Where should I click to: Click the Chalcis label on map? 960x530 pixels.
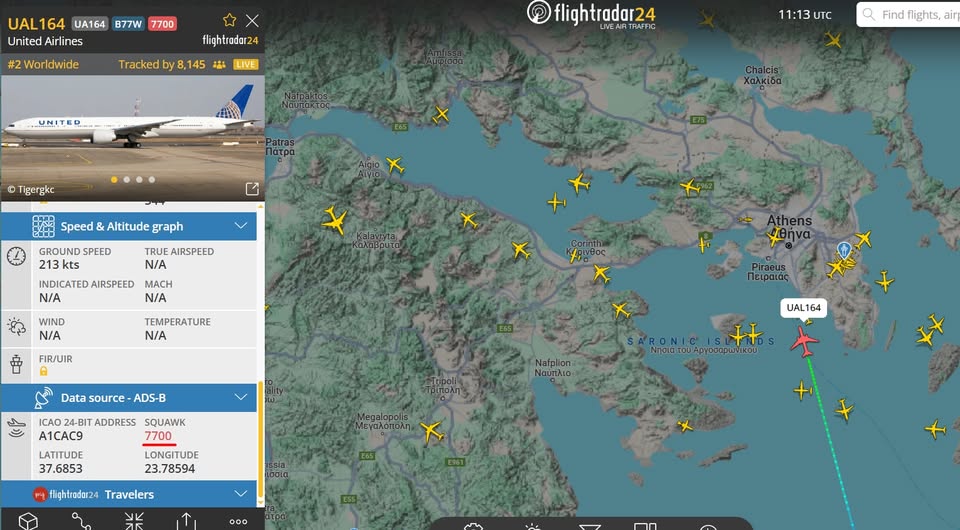762,75
